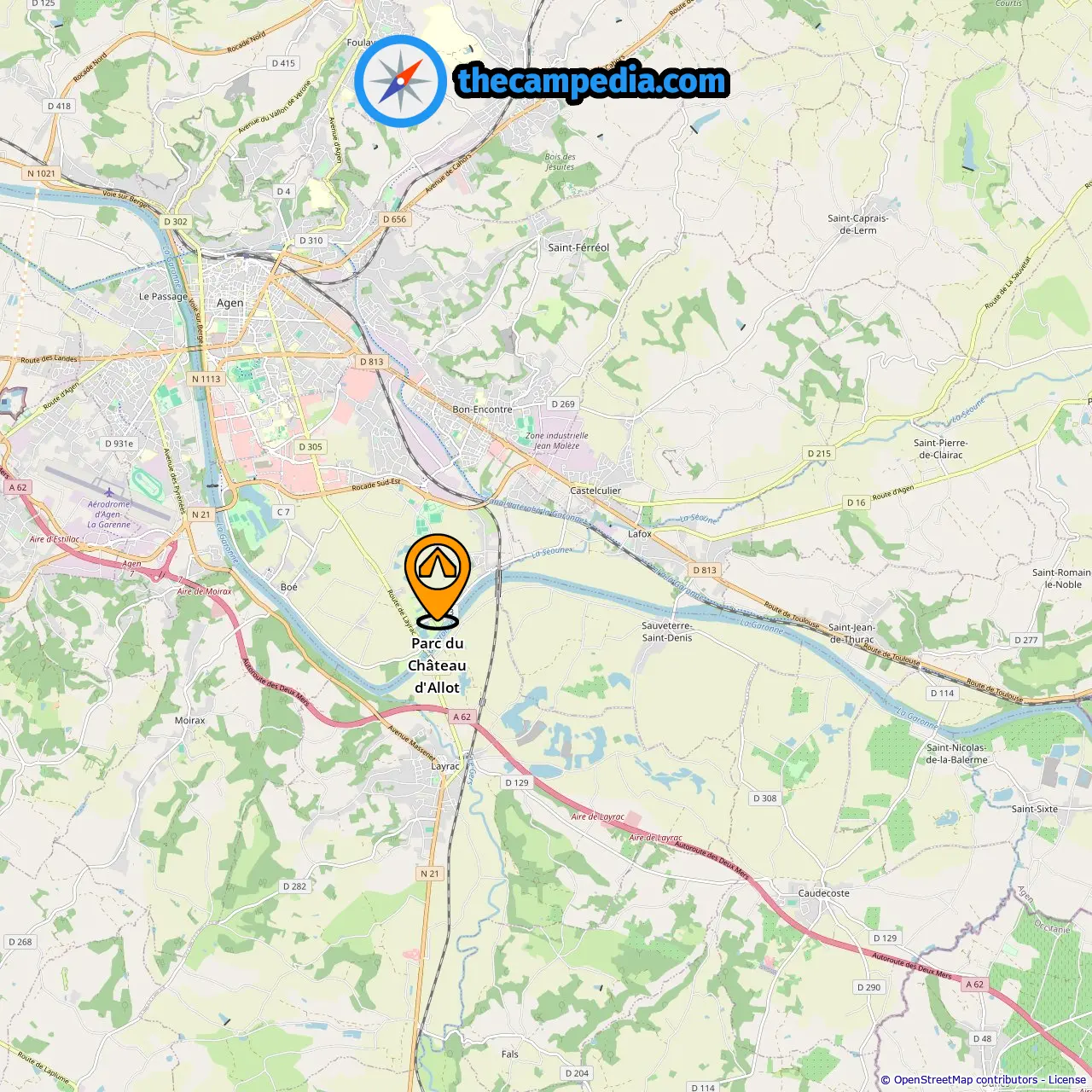1092x1092 pixels.
Task: Open the thecampedia.com logo text
Action: (592, 81)
